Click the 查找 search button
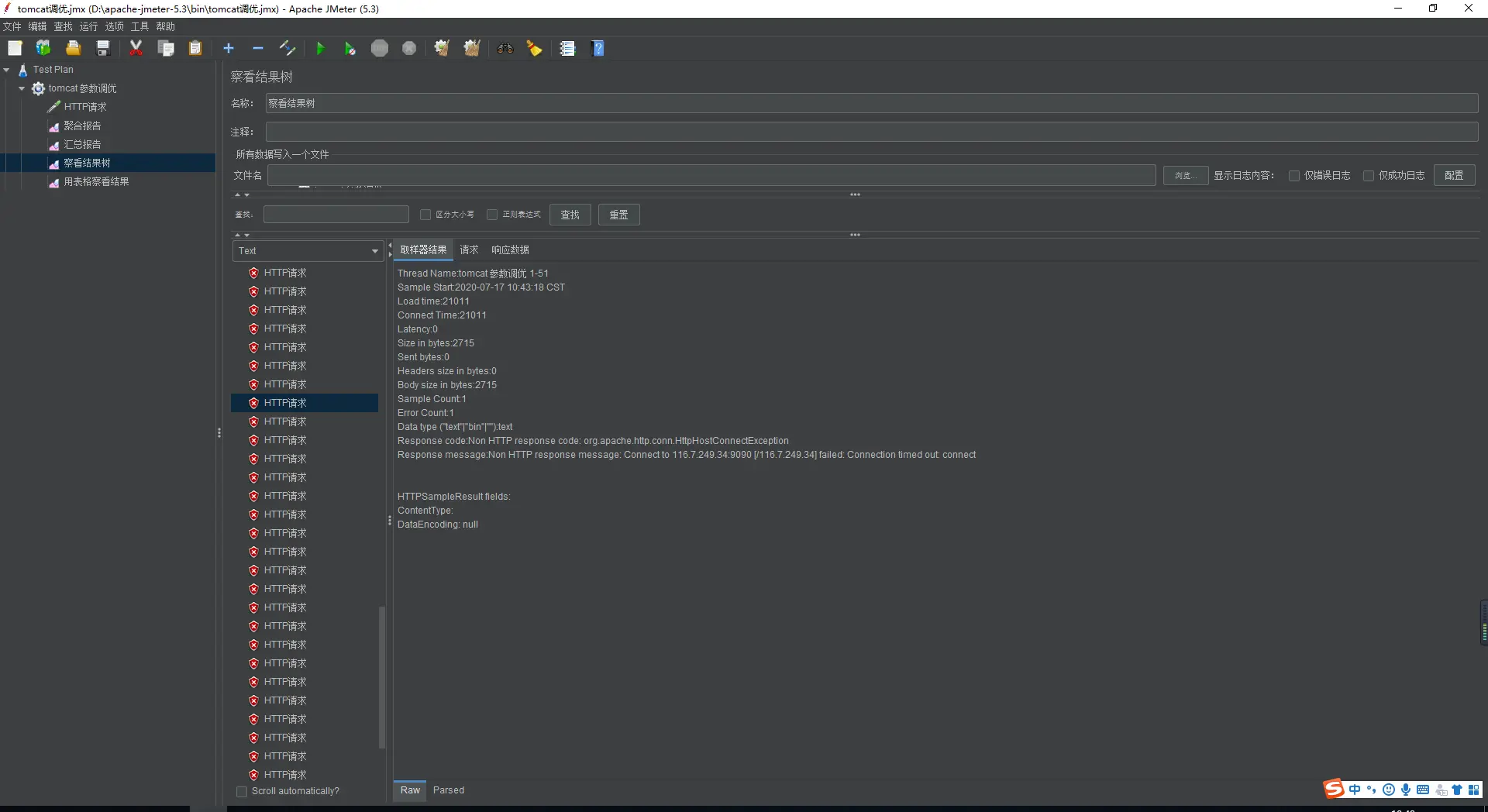The width and height of the screenshot is (1488, 812). (x=570, y=215)
